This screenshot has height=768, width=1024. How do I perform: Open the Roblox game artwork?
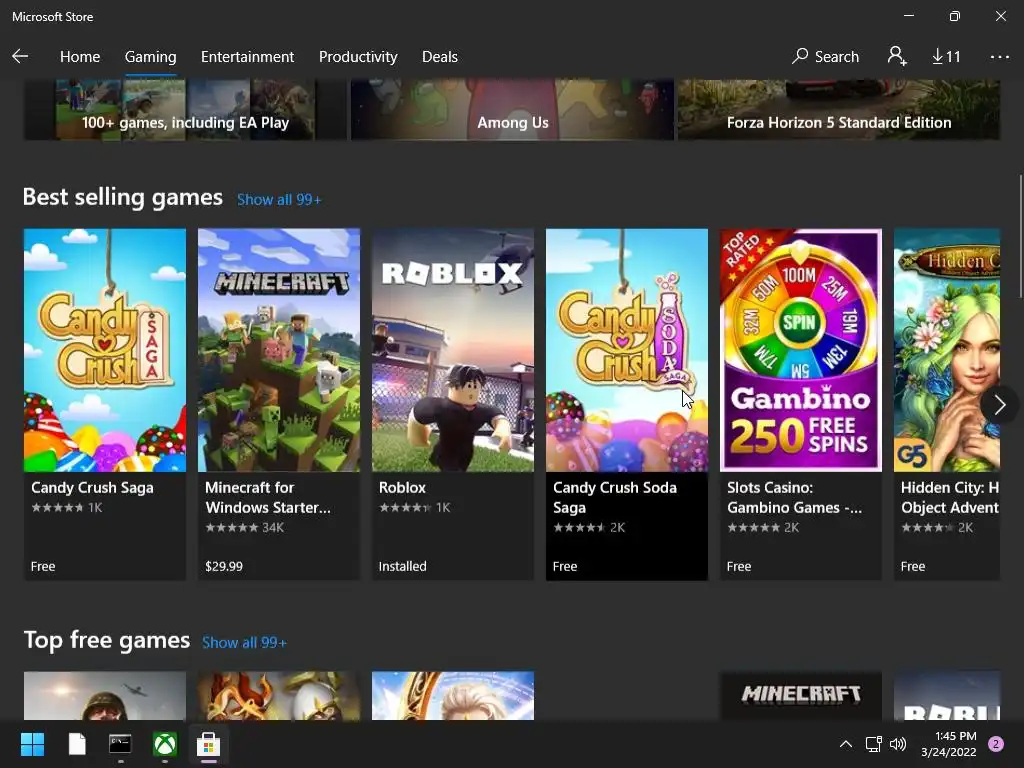click(x=453, y=350)
